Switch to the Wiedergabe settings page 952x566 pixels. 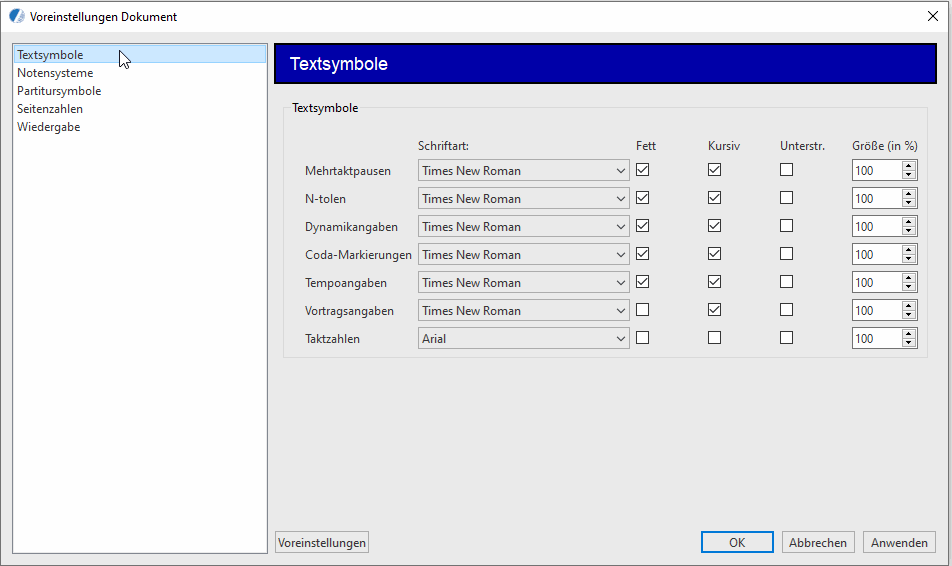48,127
